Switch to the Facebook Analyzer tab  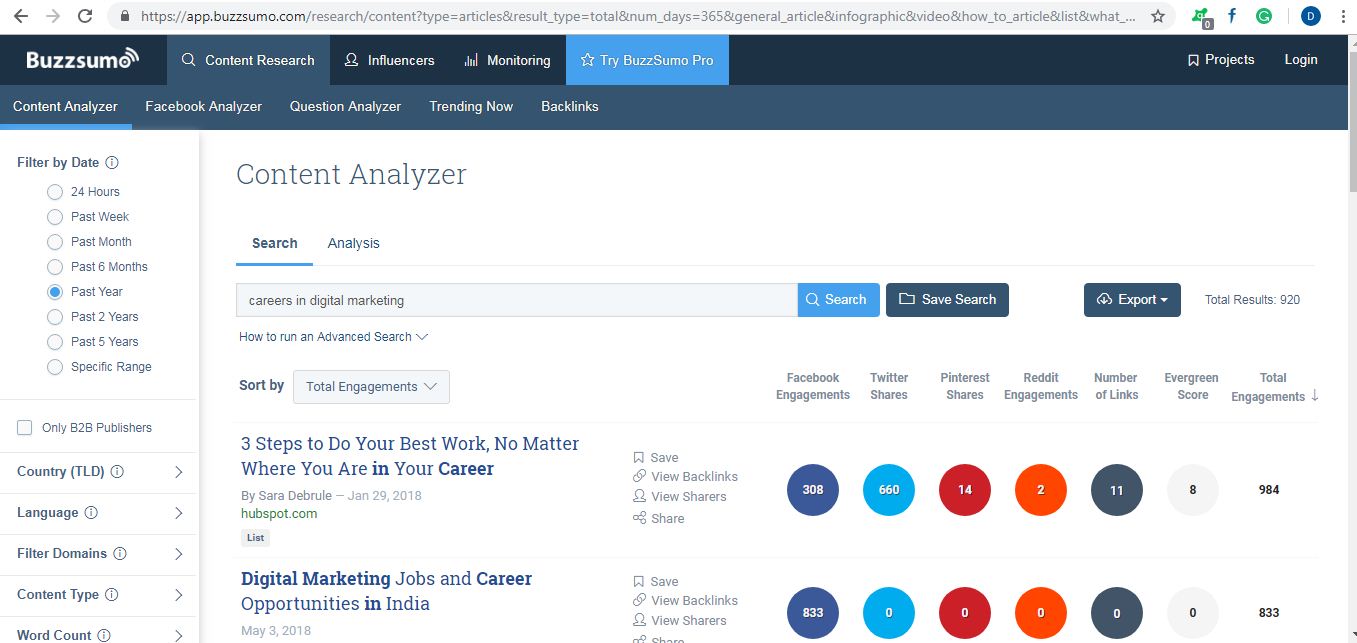tap(203, 106)
